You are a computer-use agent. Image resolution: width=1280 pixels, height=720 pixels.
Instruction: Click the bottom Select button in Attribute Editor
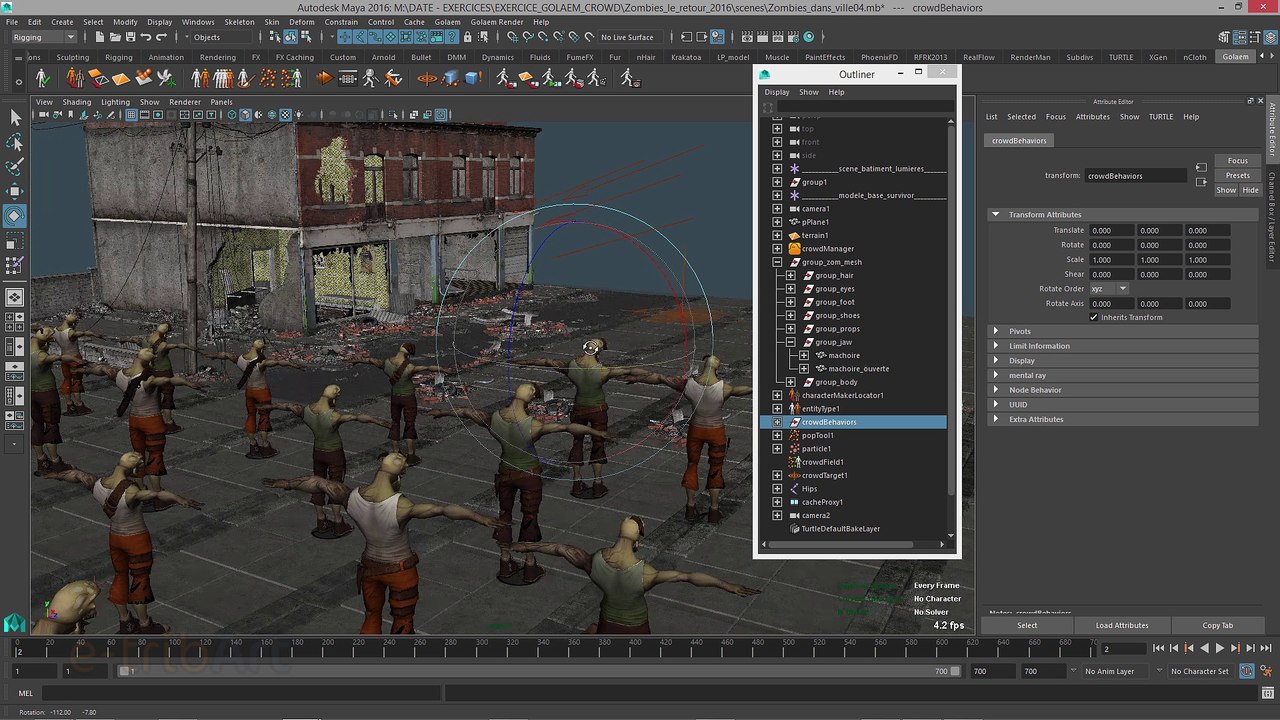click(x=1027, y=625)
